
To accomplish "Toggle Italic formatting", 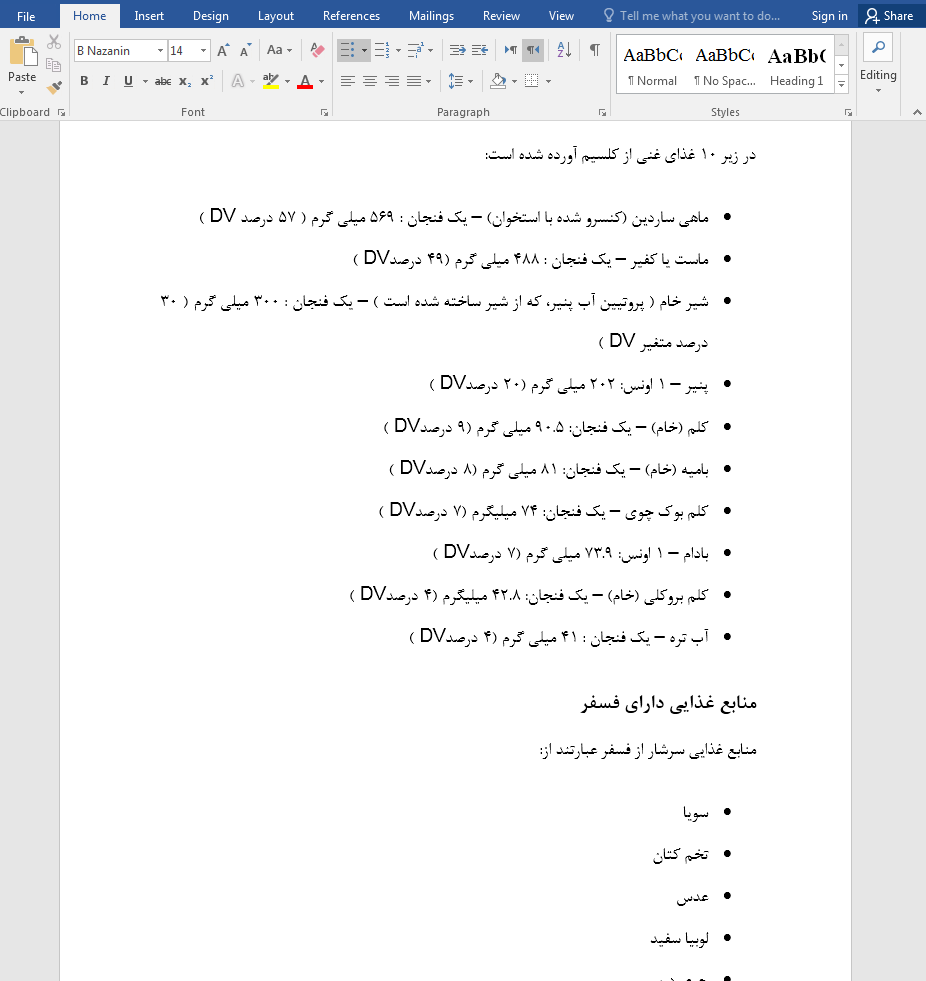I will [x=106, y=81].
